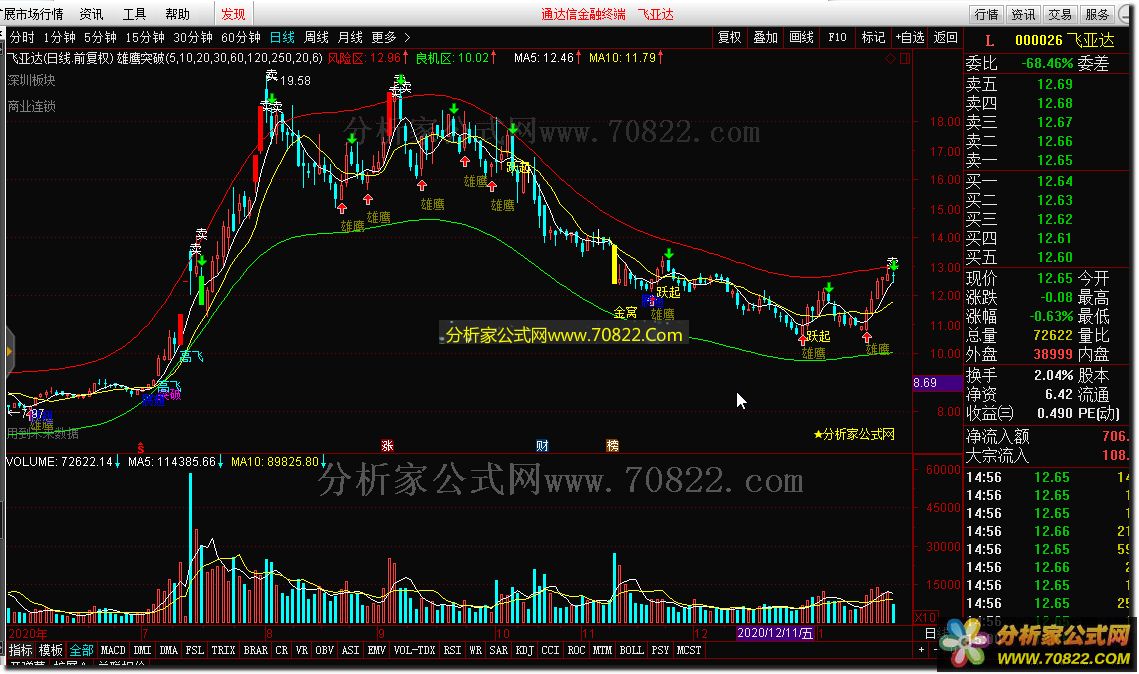Click the 买一 12.64 bid row
The image size is (1139, 674).
coord(1019,182)
